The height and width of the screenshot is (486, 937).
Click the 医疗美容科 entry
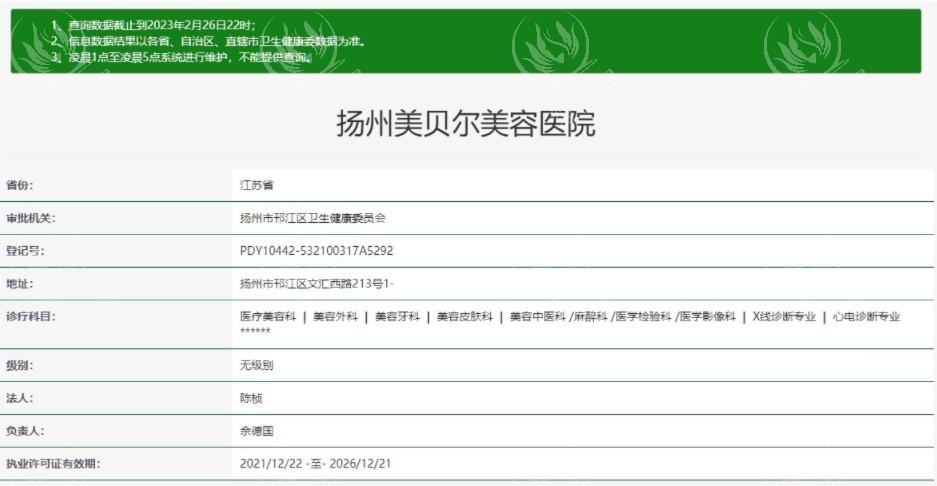click(268, 317)
